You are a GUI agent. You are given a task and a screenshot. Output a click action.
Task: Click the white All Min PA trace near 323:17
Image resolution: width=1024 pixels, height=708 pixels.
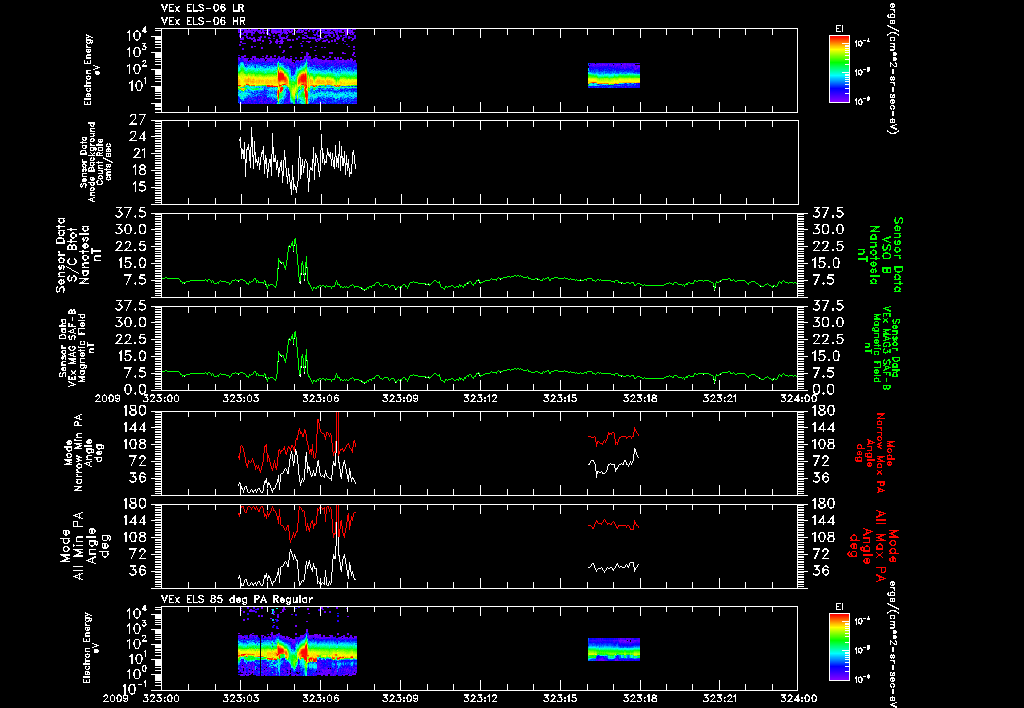(x=614, y=567)
